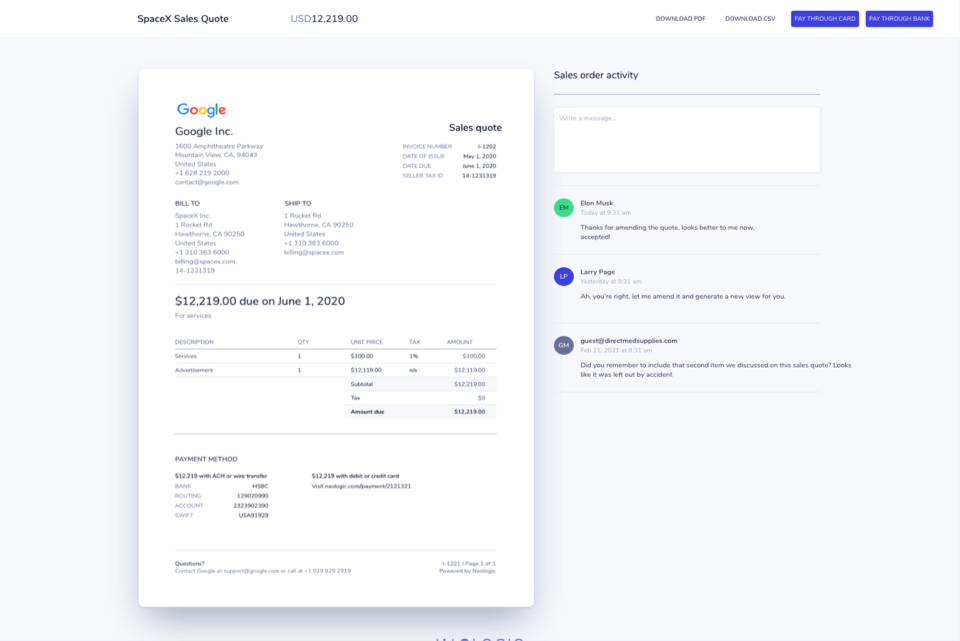Image resolution: width=960 pixels, height=641 pixels.
Task: Click 'UNIT PRICE' column header
Action: (367, 342)
